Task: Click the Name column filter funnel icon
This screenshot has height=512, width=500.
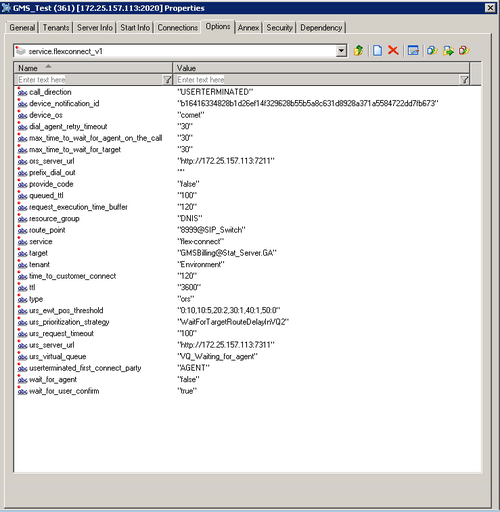Action: [x=167, y=80]
